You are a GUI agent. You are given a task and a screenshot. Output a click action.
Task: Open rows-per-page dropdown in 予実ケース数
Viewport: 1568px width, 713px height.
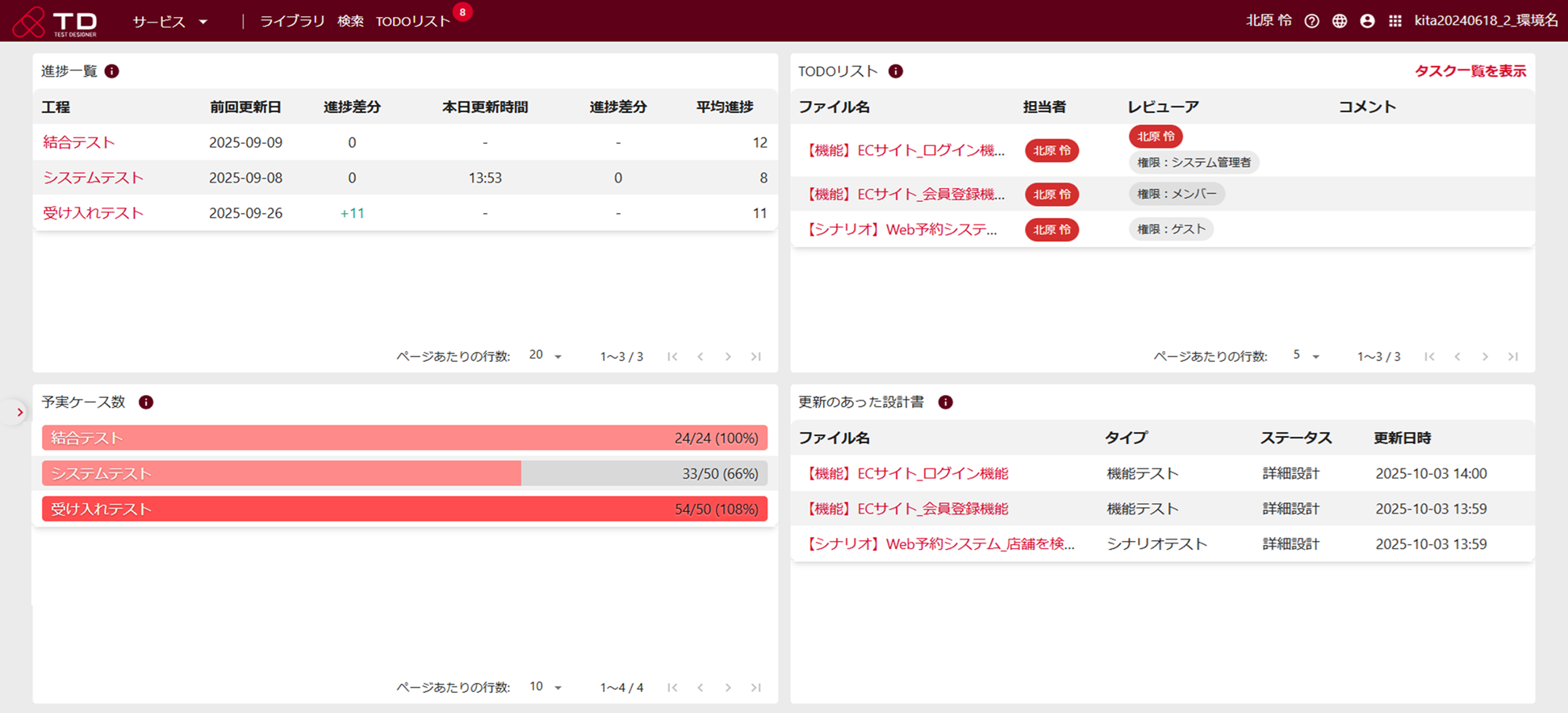coord(546,687)
